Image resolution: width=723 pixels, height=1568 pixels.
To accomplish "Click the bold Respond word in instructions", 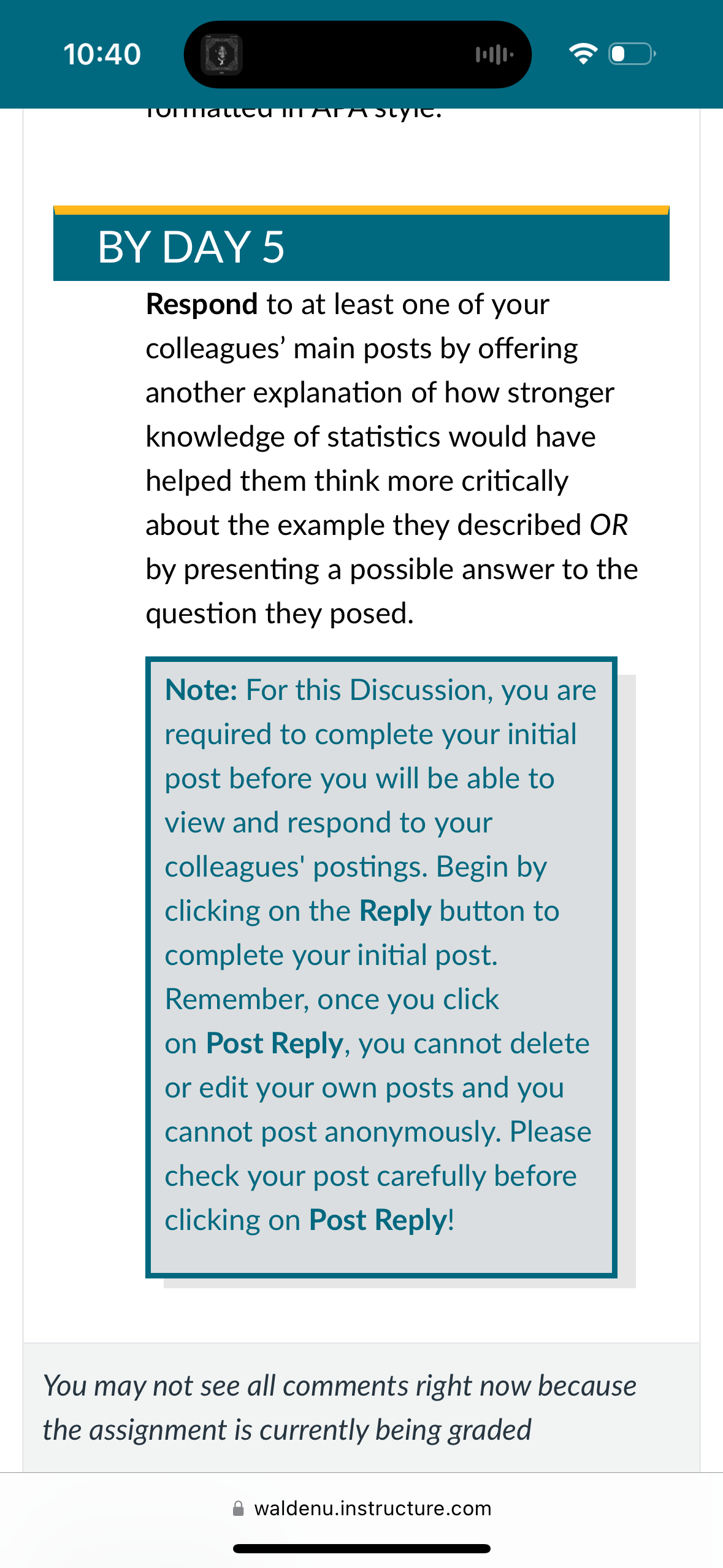I will 202,305.
